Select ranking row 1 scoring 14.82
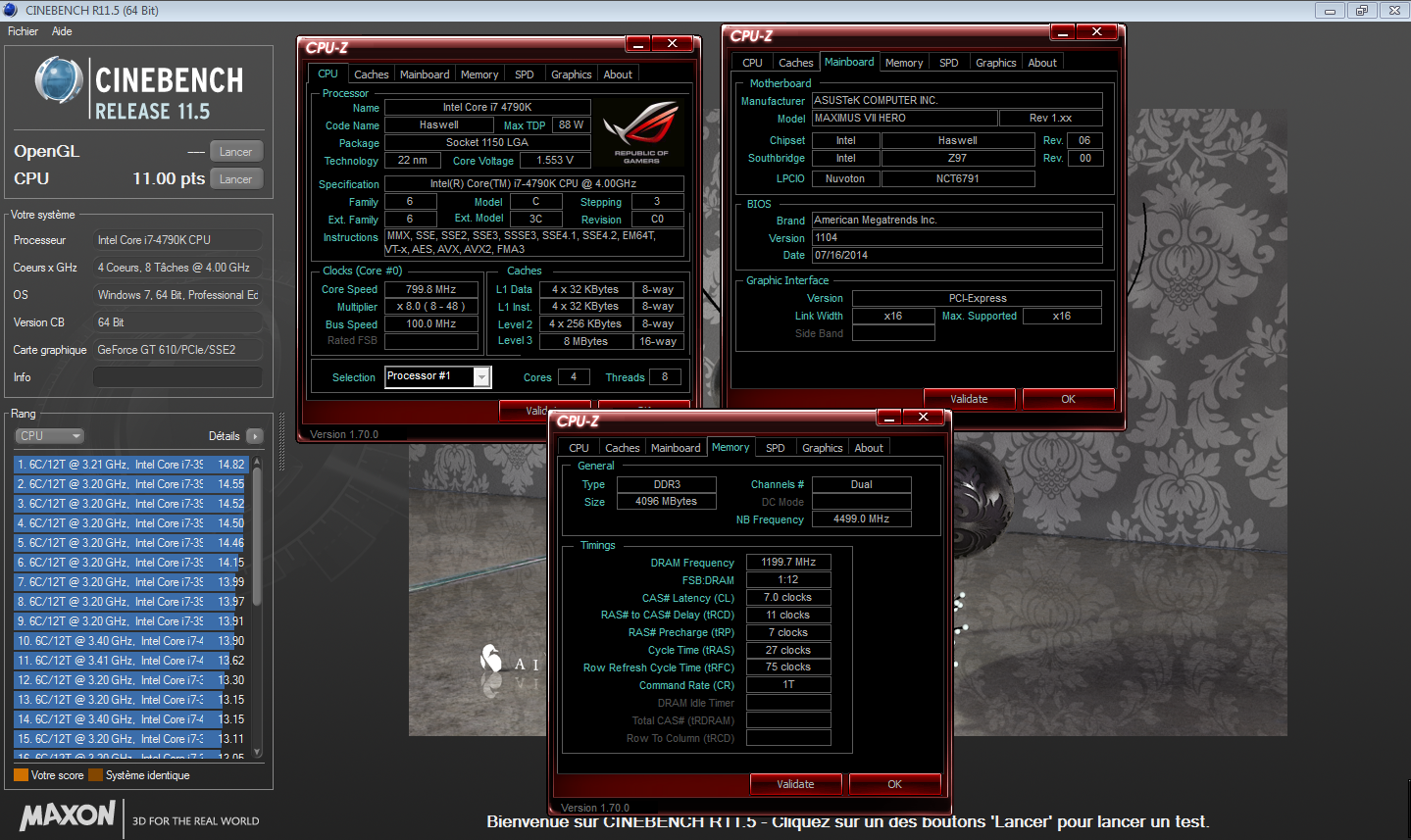This screenshot has width=1411, height=840. 130,465
